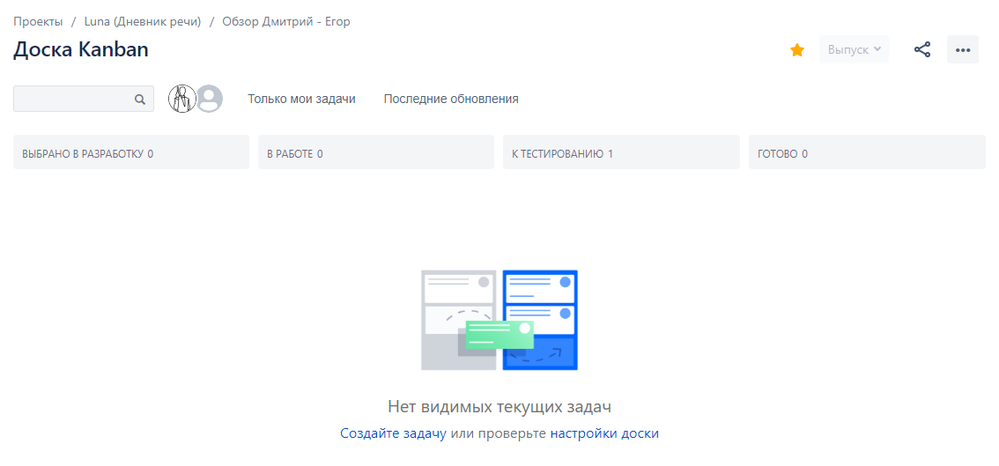Open Luna (Дневник речи) breadcrumb
The height and width of the screenshot is (466, 999).
143,22
